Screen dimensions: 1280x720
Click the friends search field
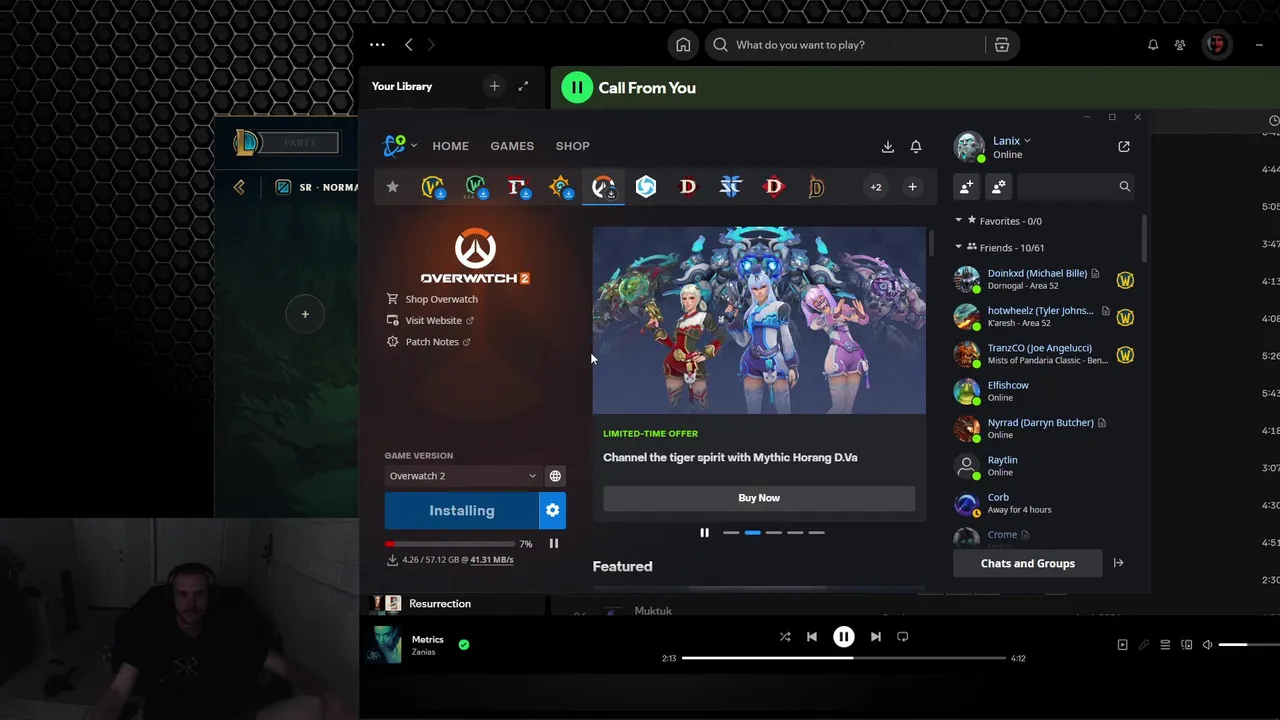click(1077, 187)
